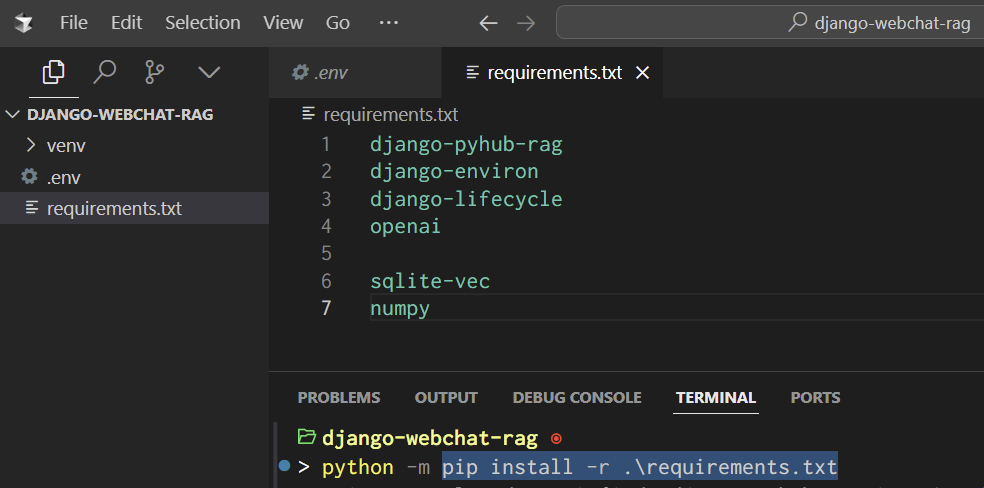Show more menu items via ellipsis
The width and height of the screenshot is (984, 488).
click(389, 23)
